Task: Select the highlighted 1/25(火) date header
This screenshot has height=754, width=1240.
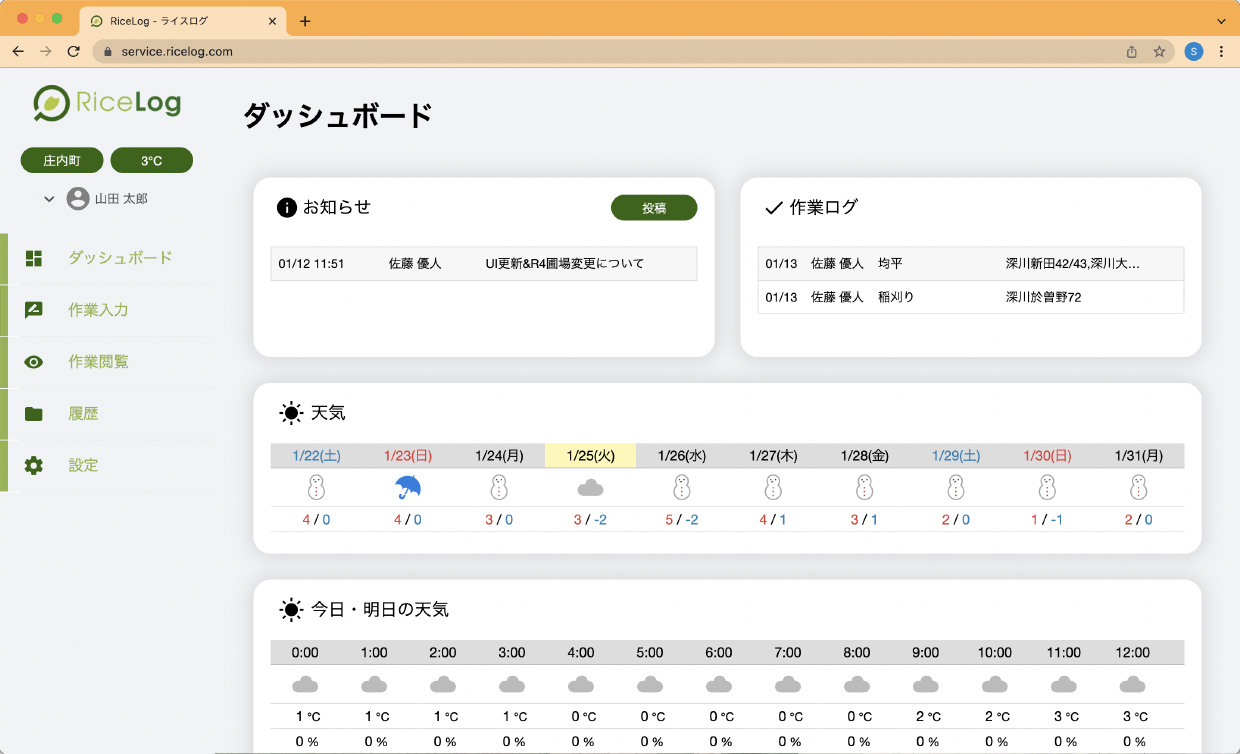Action: coord(590,455)
